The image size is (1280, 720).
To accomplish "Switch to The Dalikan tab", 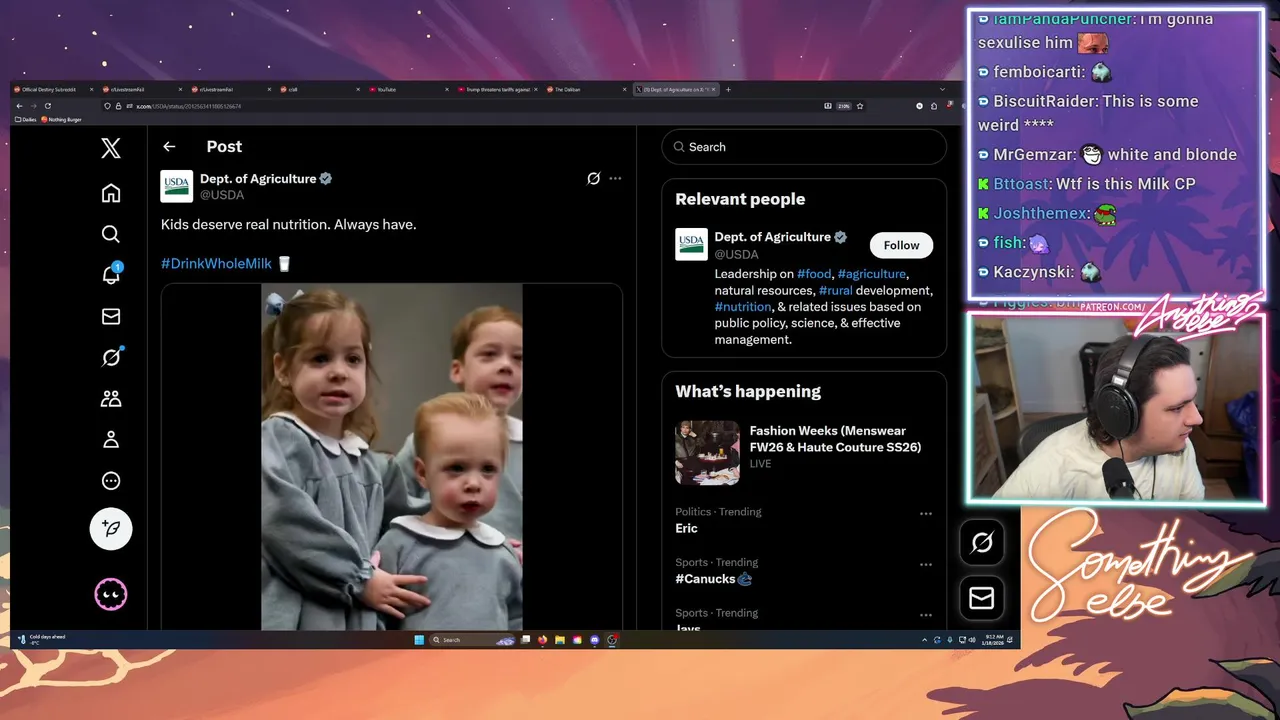I will pos(586,89).
